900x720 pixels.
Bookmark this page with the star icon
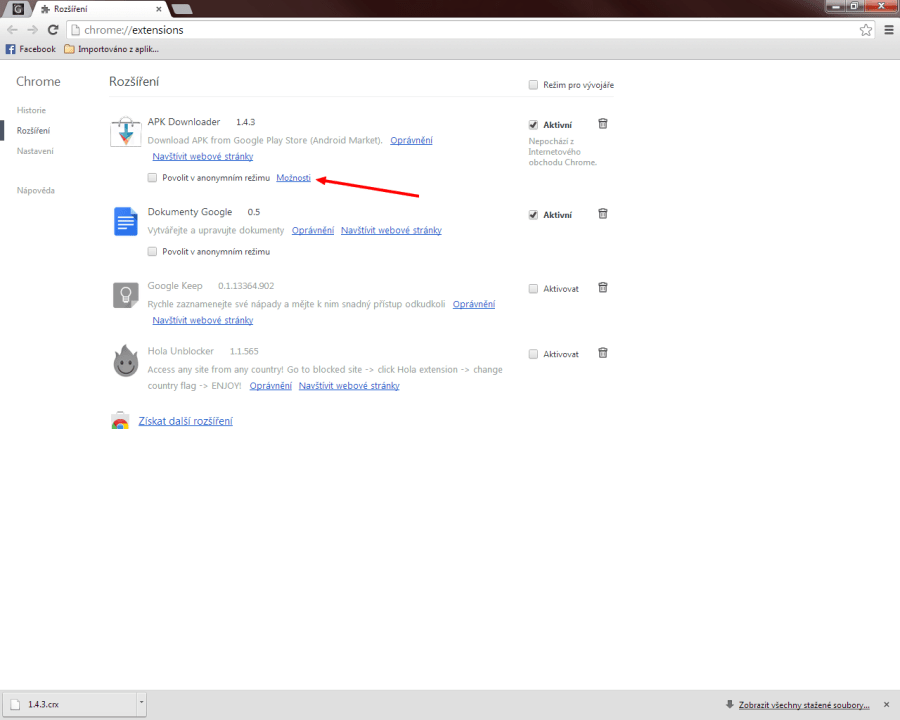(x=866, y=30)
